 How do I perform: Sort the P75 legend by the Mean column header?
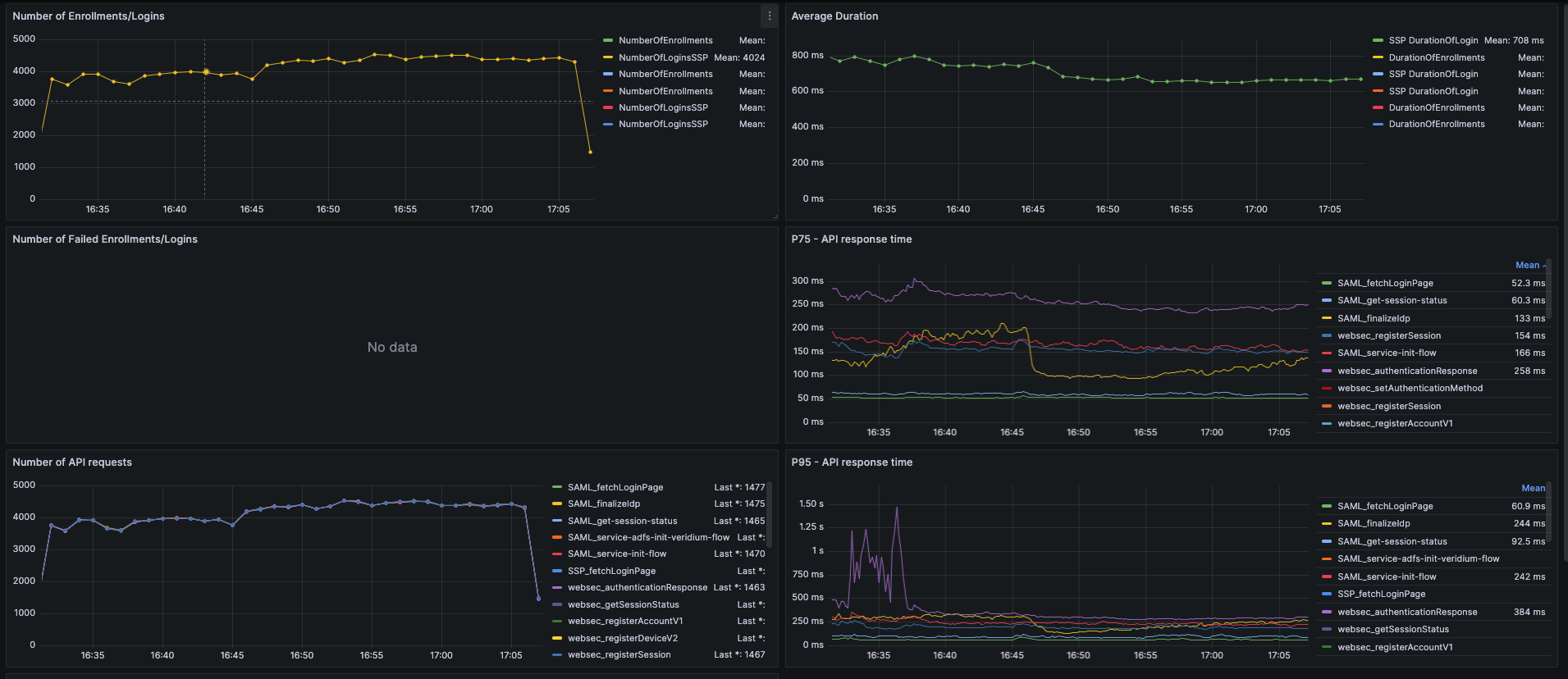point(1527,265)
